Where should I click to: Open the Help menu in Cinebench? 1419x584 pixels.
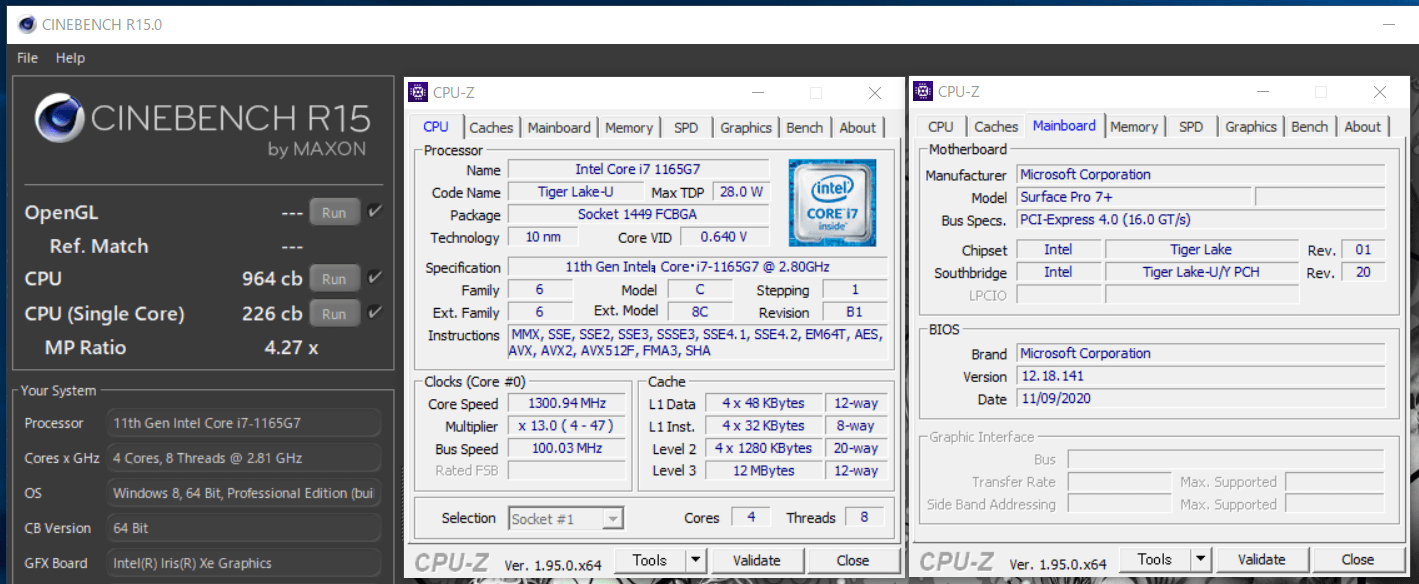tap(70, 58)
